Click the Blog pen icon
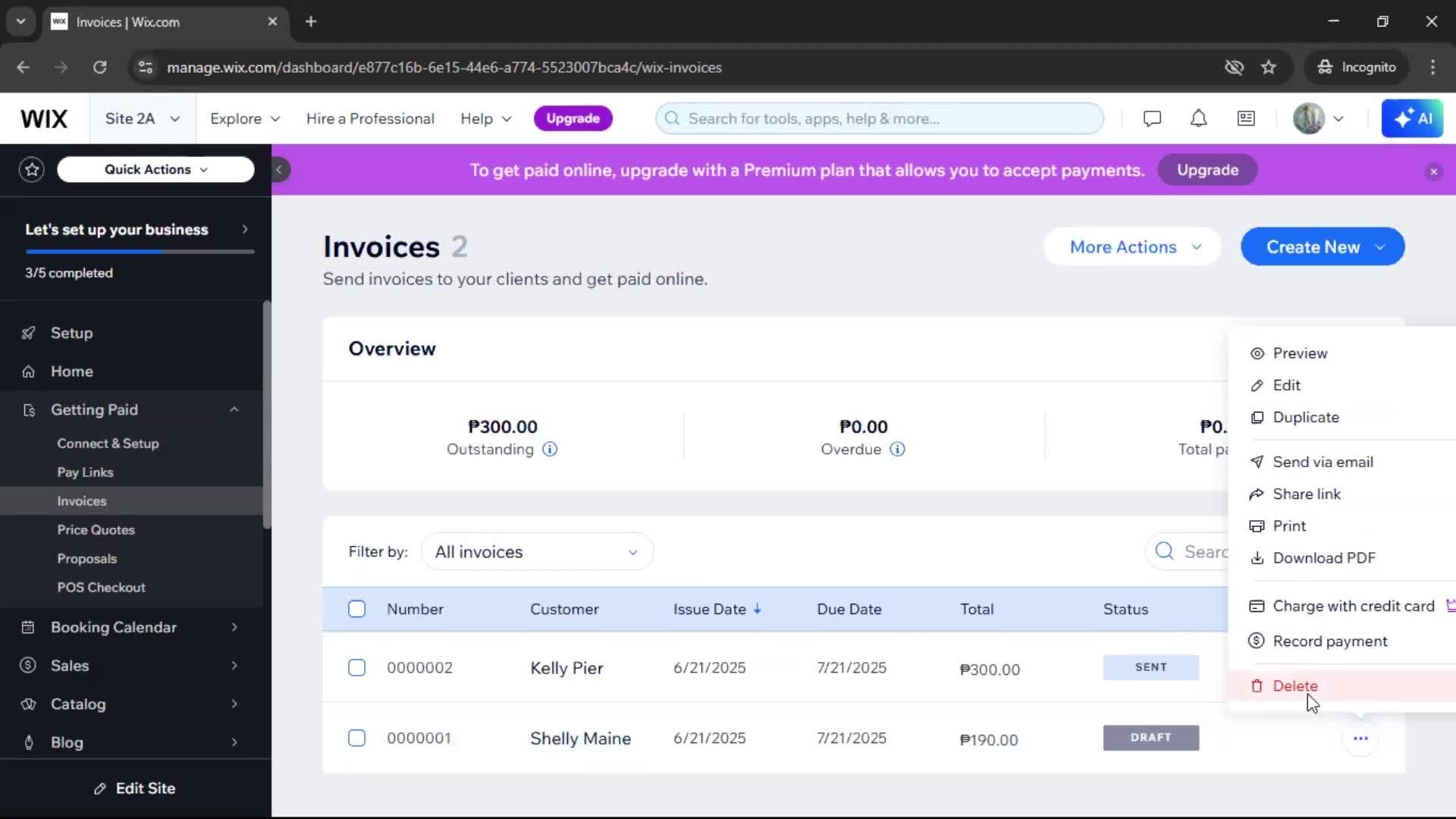This screenshot has width=1456, height=819. coord(28,742)
